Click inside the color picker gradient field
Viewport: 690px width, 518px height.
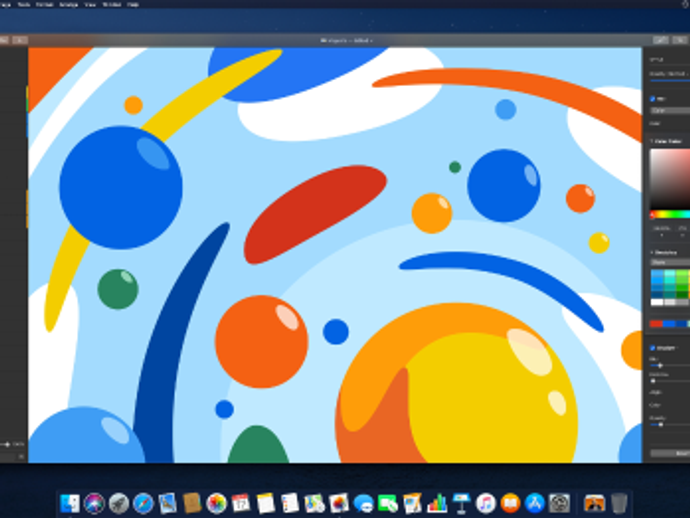pyautogui.click(x=670, y=179)
